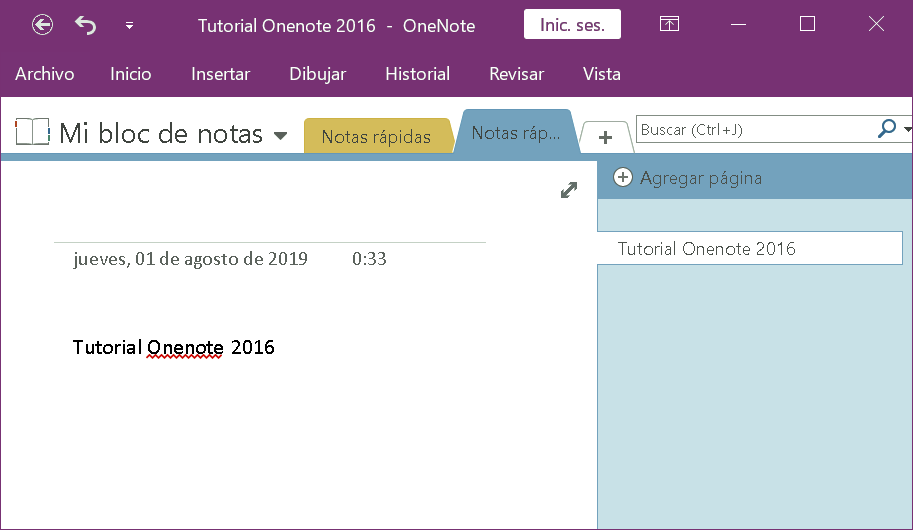Click the ribbon display options icon

(x=669, y=24)
